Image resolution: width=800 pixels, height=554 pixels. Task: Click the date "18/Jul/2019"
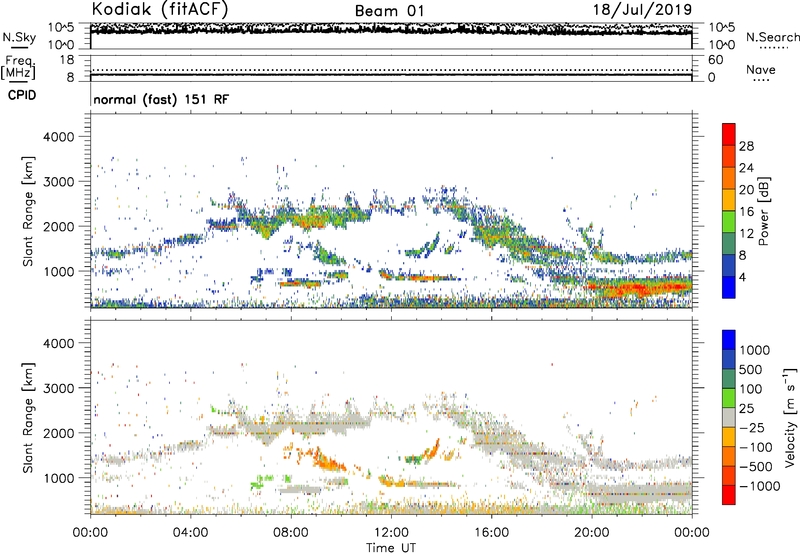pyautogui.click(x=642, y=10)
